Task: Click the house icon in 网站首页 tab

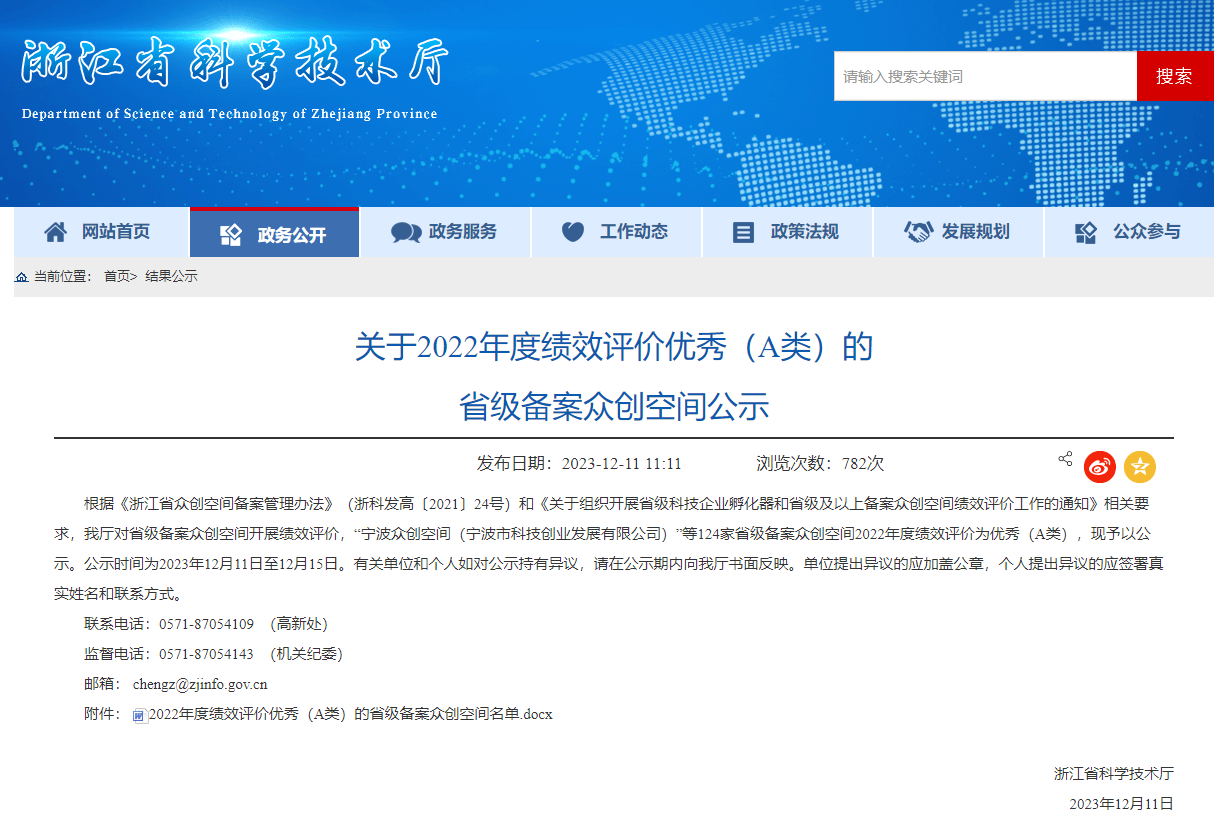Action: point(56,232)
